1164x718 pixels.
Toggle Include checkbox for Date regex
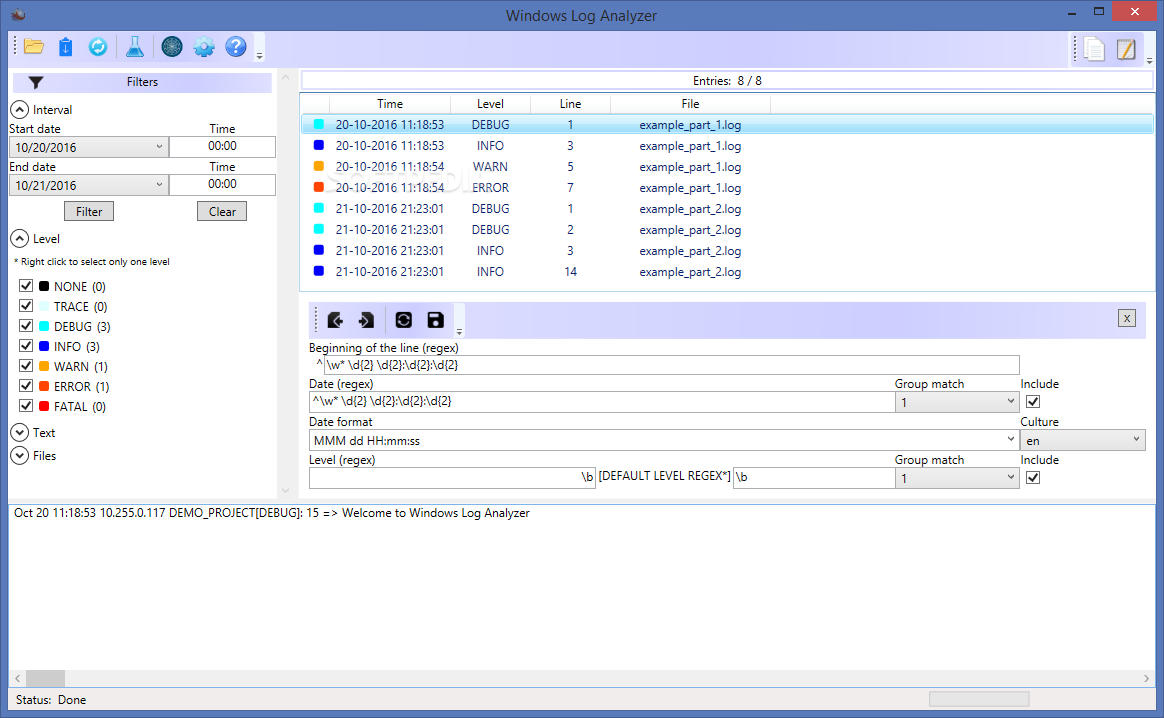coord(1033,402)
